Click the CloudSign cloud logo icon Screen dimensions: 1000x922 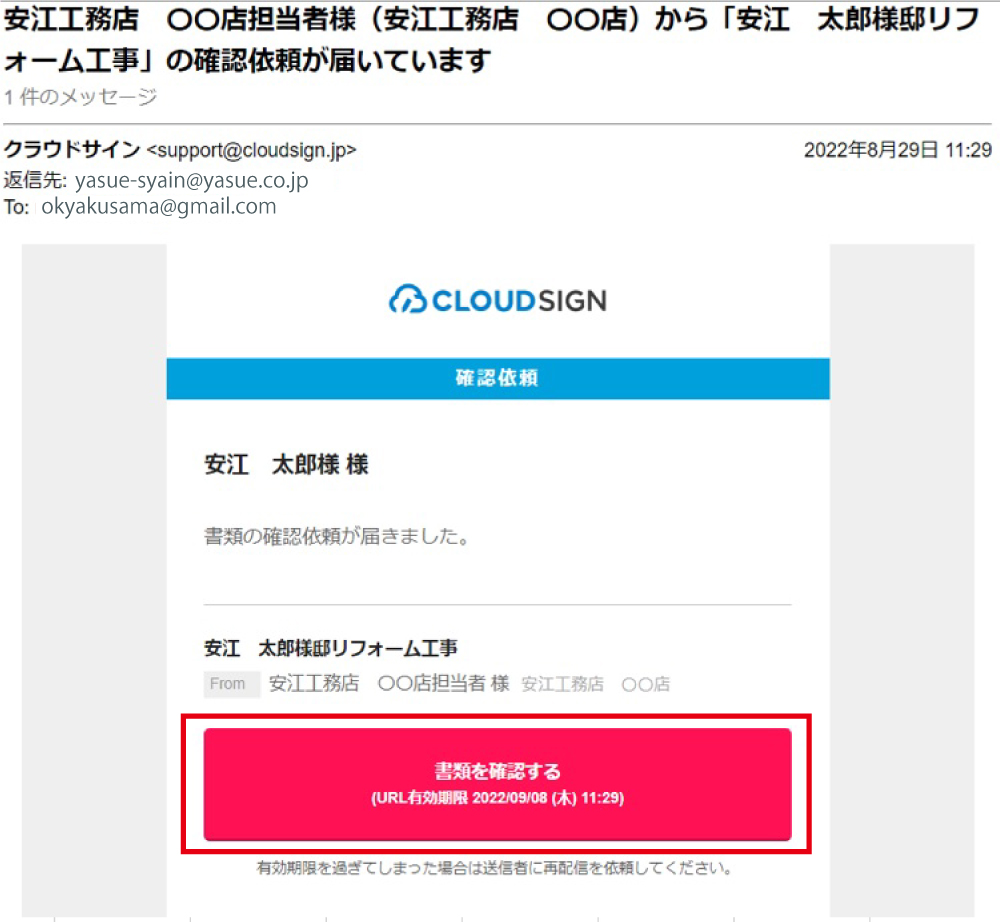click(408, 300)
